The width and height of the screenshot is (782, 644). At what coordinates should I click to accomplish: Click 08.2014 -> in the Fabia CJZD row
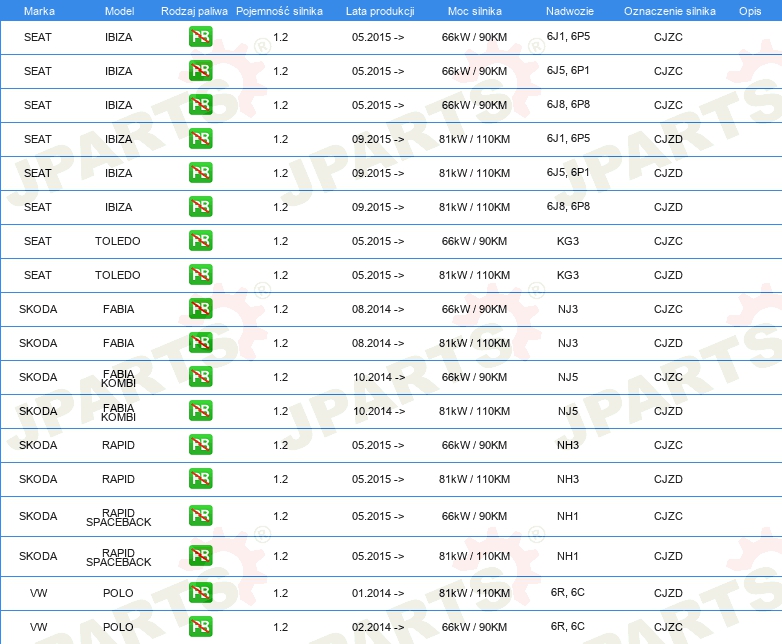[378, 343]
